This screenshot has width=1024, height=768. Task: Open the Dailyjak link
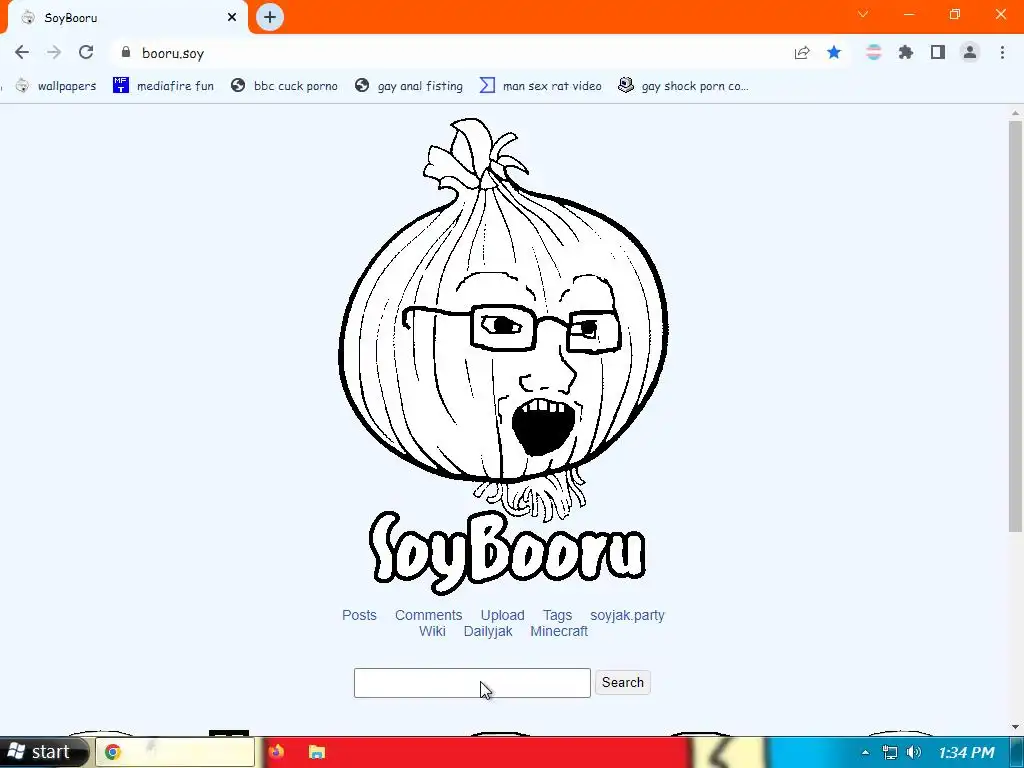coord(488,632)
